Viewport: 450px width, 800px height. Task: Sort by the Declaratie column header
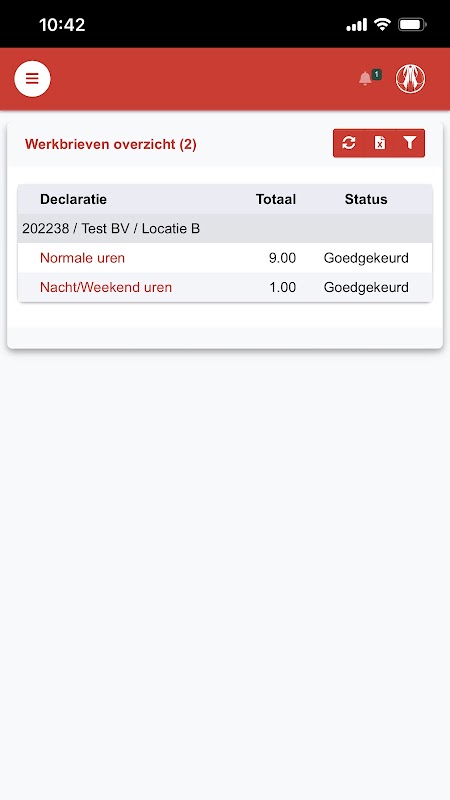coord(73,199)
